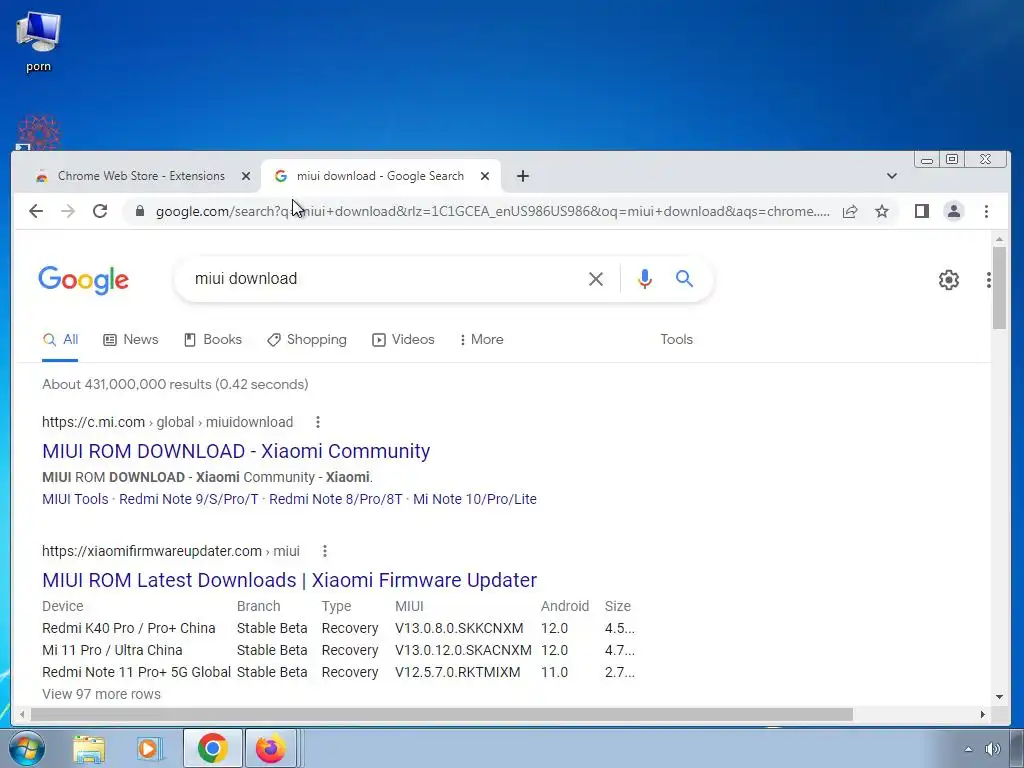Select the Computer desktop shortcut icon
The height and width of the screenshot is (768, 1024).
[x=38, y=40]
